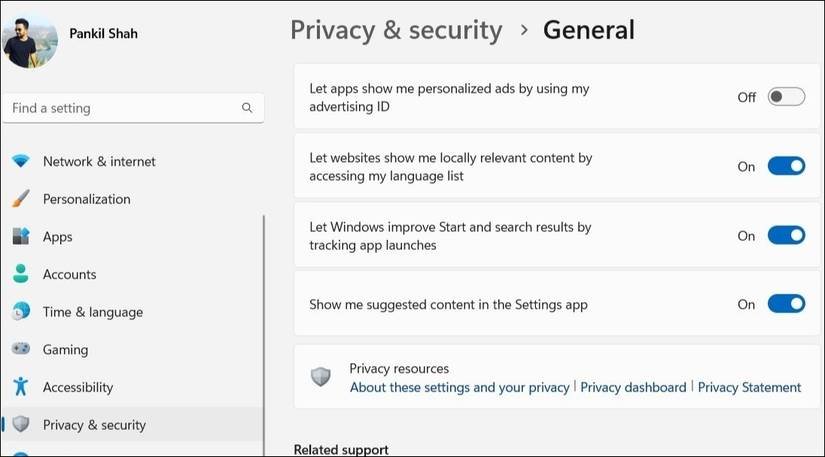Open the Personalization settings section

click(86, 199)
